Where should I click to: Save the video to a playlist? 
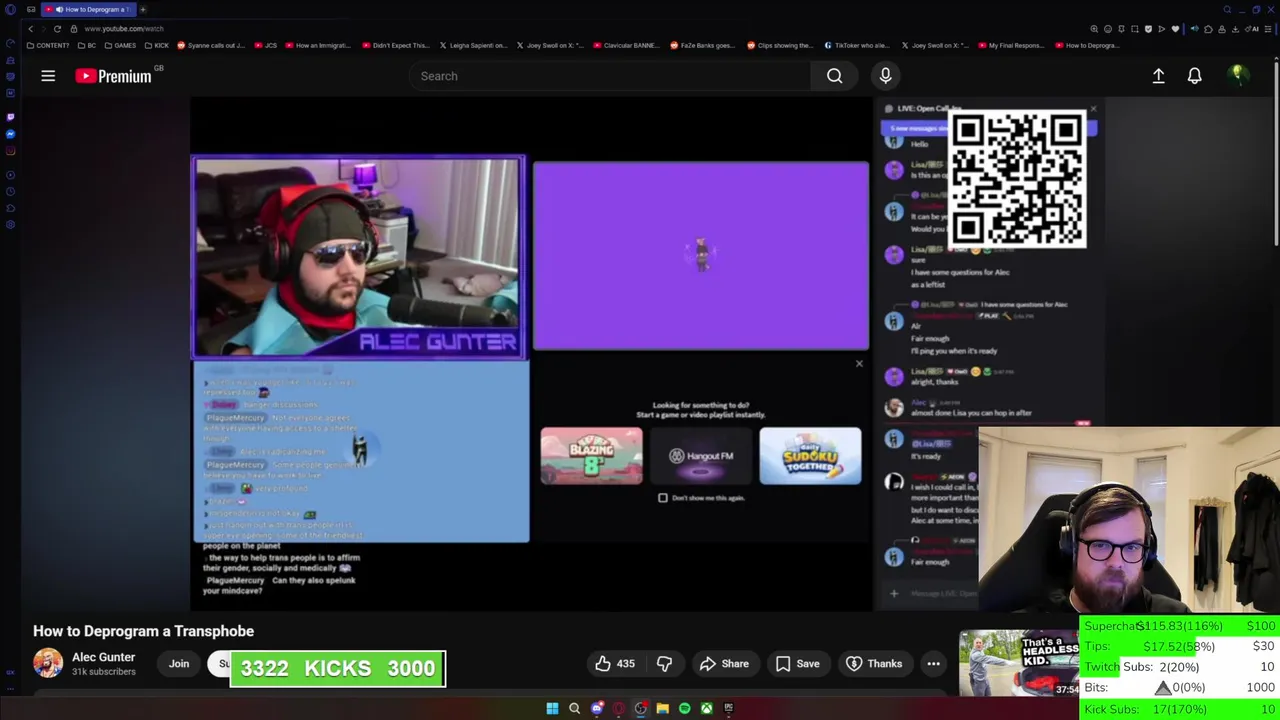(x=798, y=664)
